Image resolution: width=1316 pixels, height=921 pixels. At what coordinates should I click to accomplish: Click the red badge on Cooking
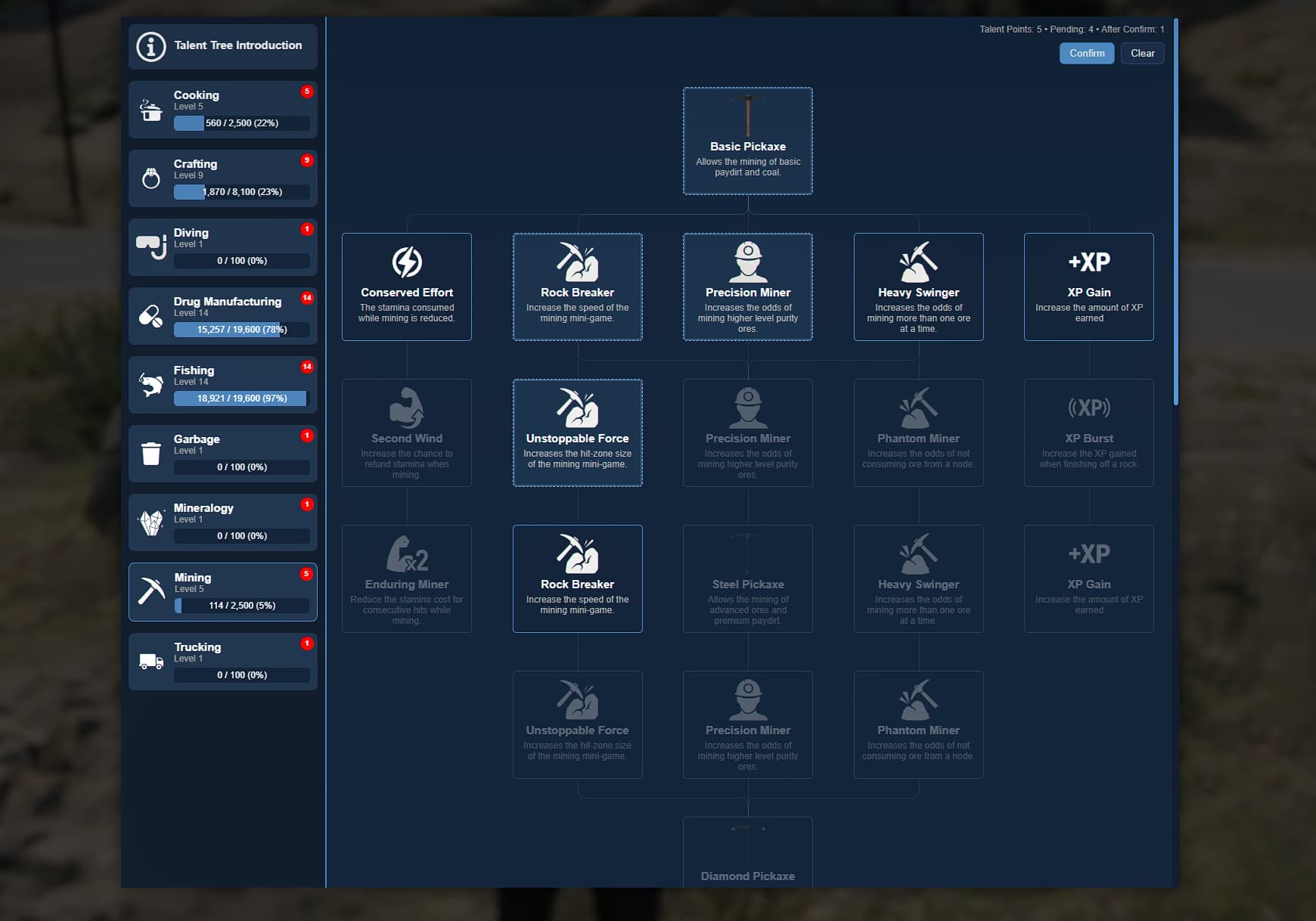click(x=307, y=91)
